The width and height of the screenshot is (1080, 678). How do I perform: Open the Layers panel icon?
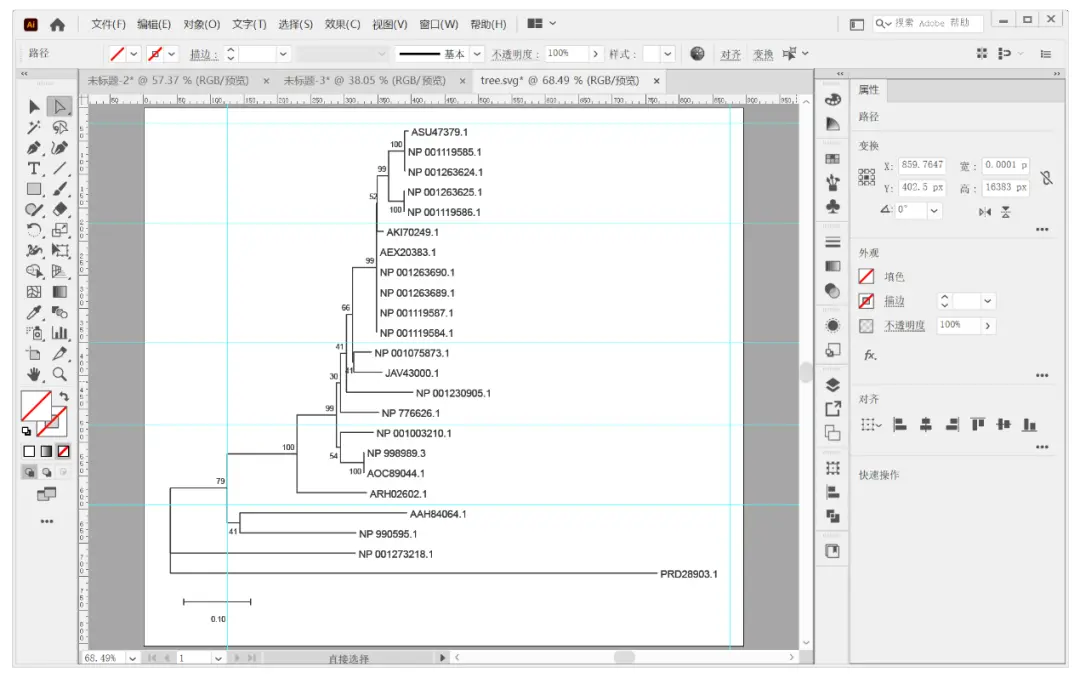(x=833, y=384)
